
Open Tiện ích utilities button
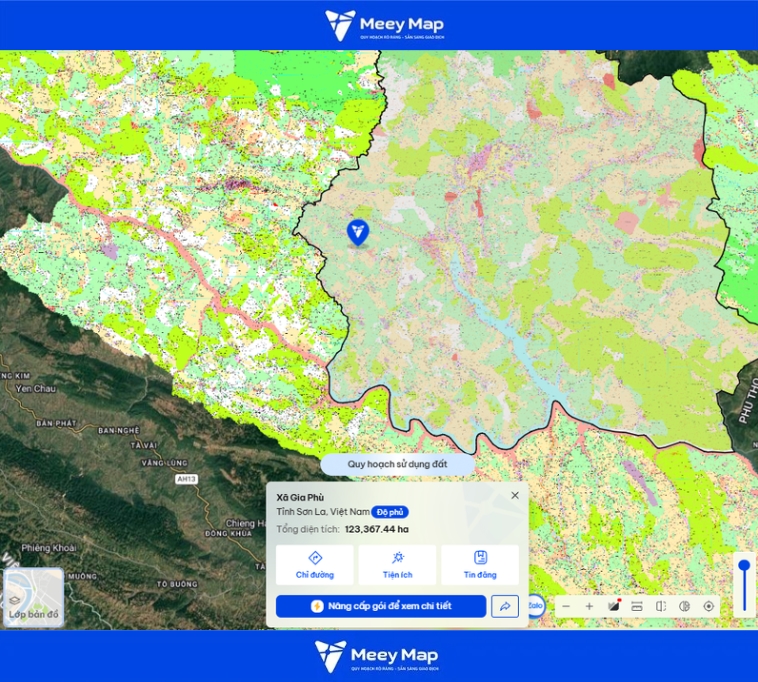click(x=397, y=565)
